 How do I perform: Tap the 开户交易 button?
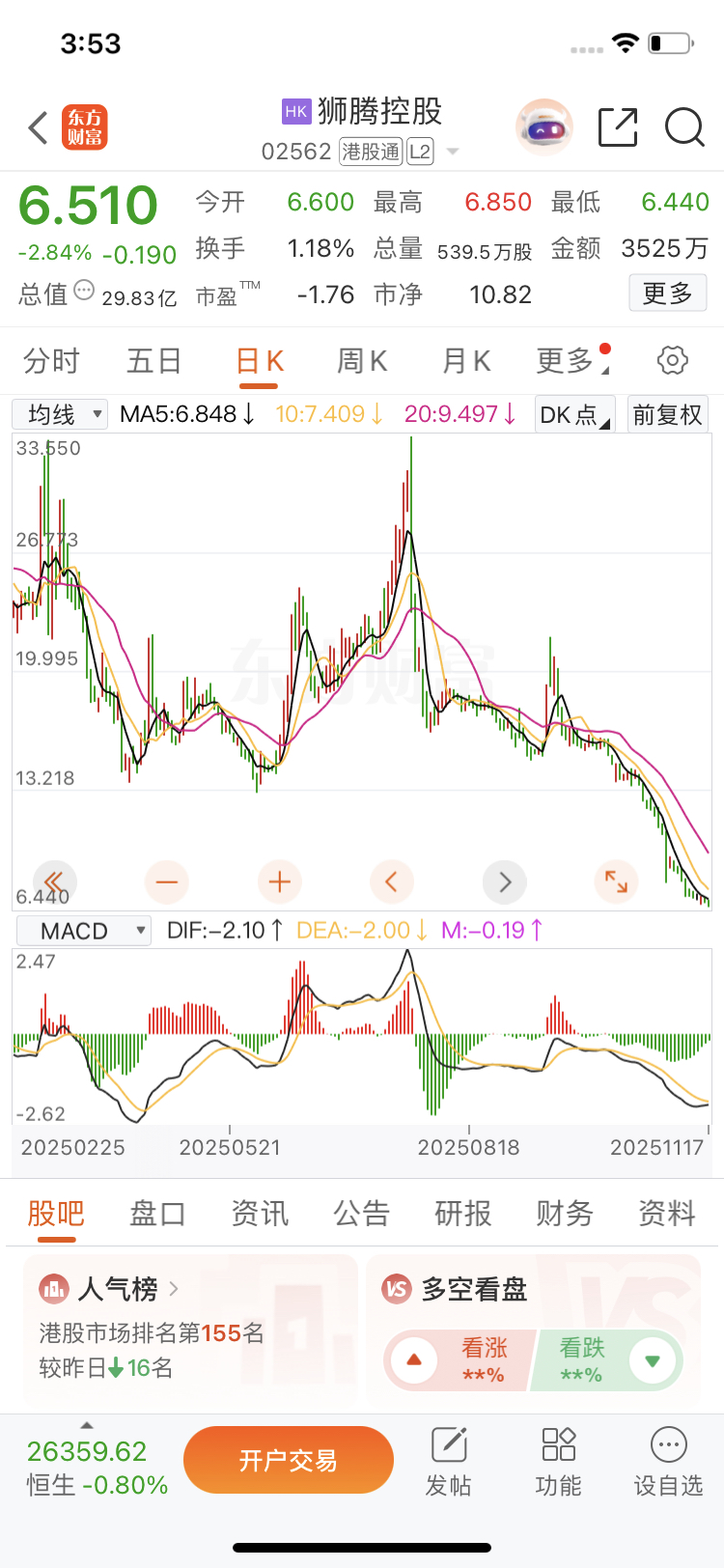tap(289, 1460)
